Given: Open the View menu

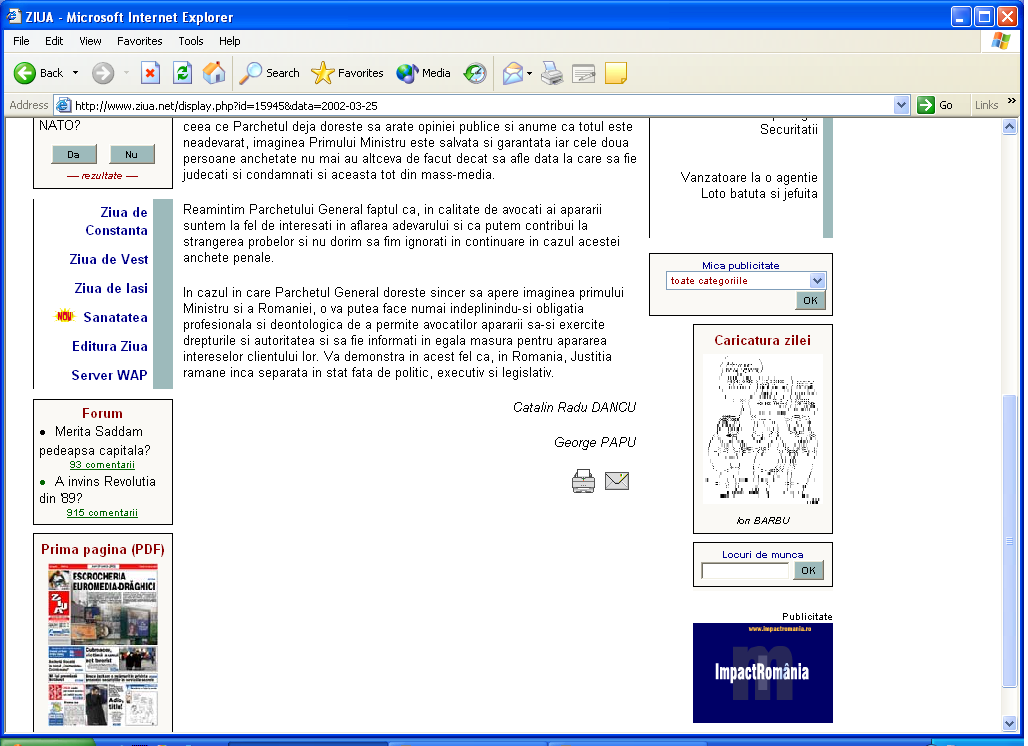Looking at the screenshot, I should point(90,41).
